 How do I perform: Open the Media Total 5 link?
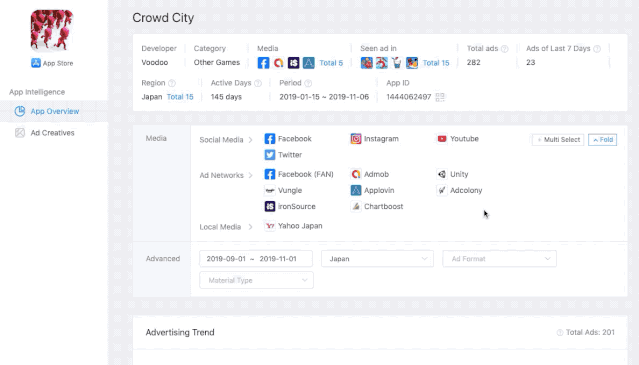click(x=331, y=63)
